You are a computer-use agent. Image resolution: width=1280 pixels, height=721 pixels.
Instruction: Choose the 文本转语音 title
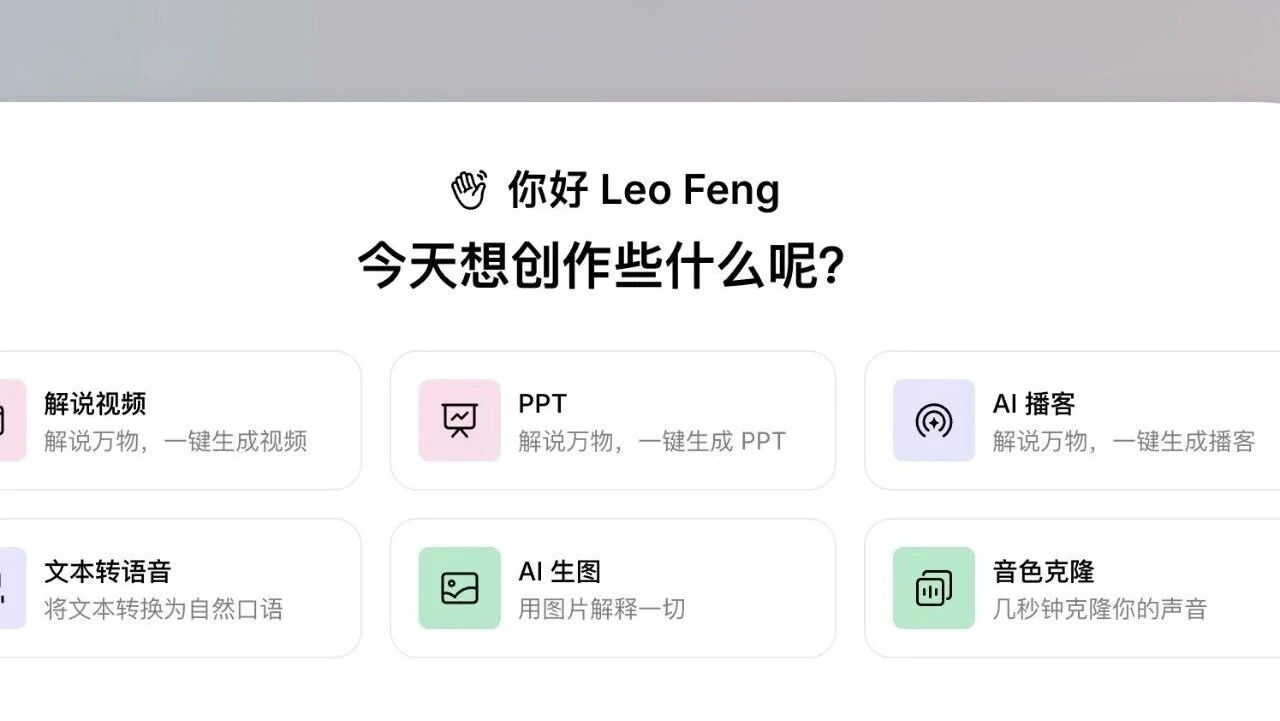[x=108, y=572]
